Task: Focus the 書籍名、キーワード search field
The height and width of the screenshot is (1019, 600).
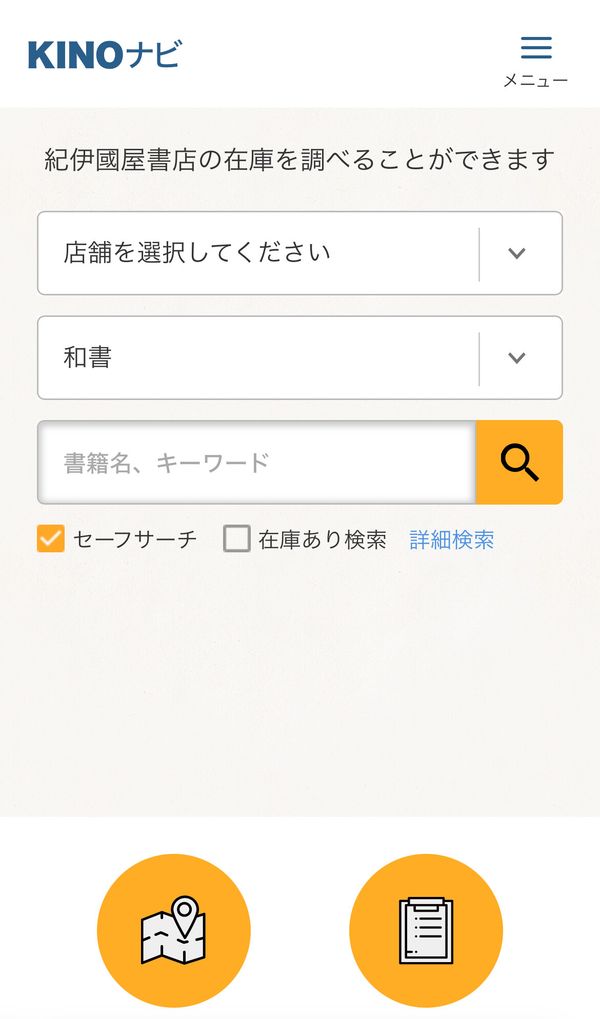Action: click(257, 462)
